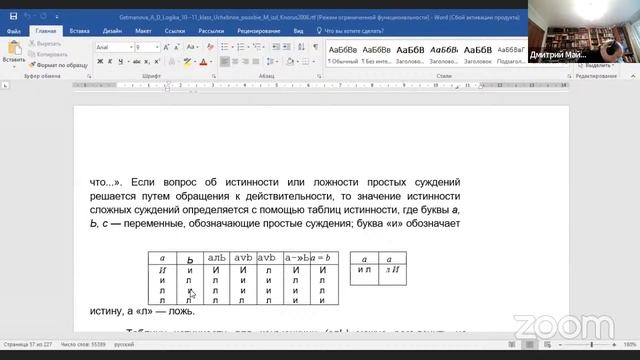Toggle the show paragraph marks ¶ icon
This screenshot has width=640, height=360.
click(316, 47)
